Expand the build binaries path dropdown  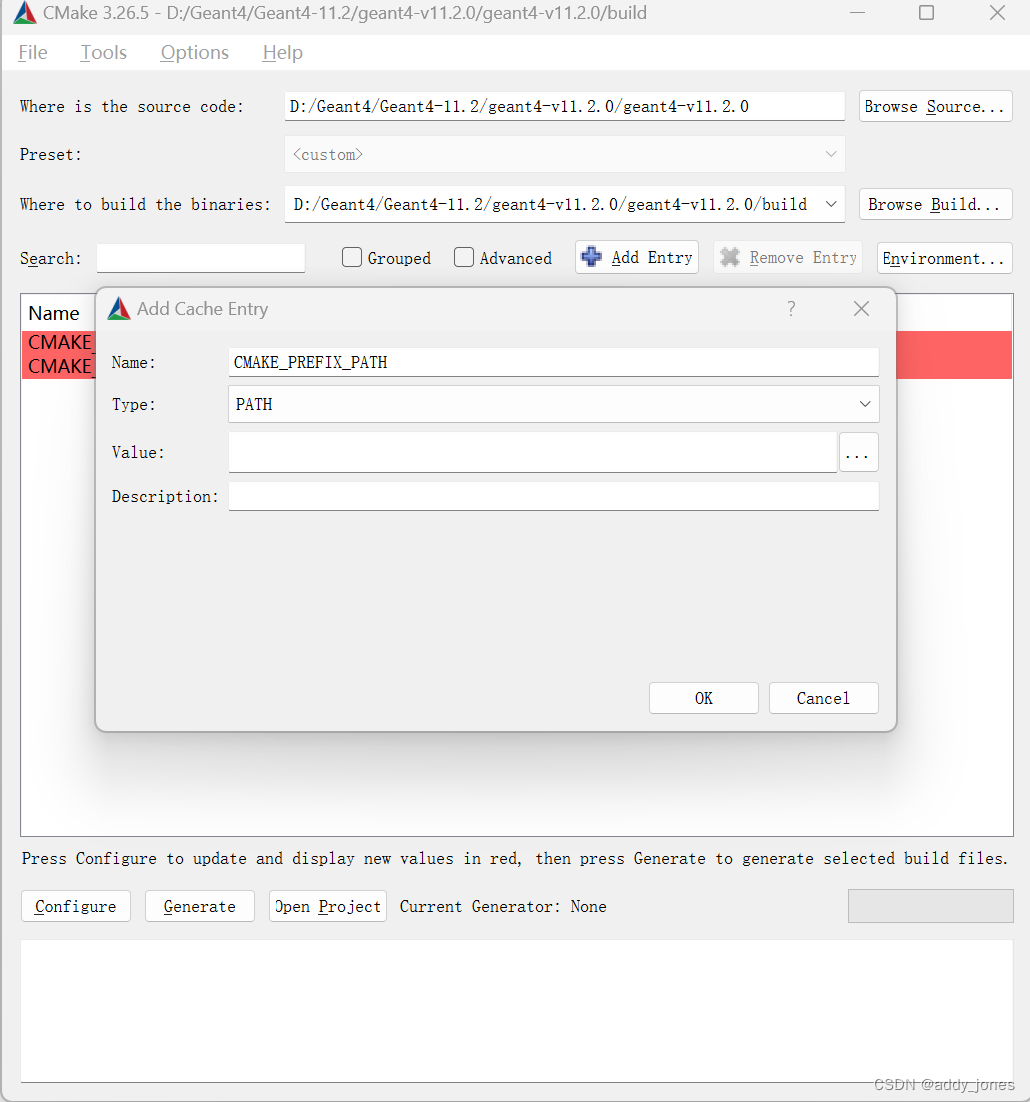pyautogui.click(x=831, y=205)
